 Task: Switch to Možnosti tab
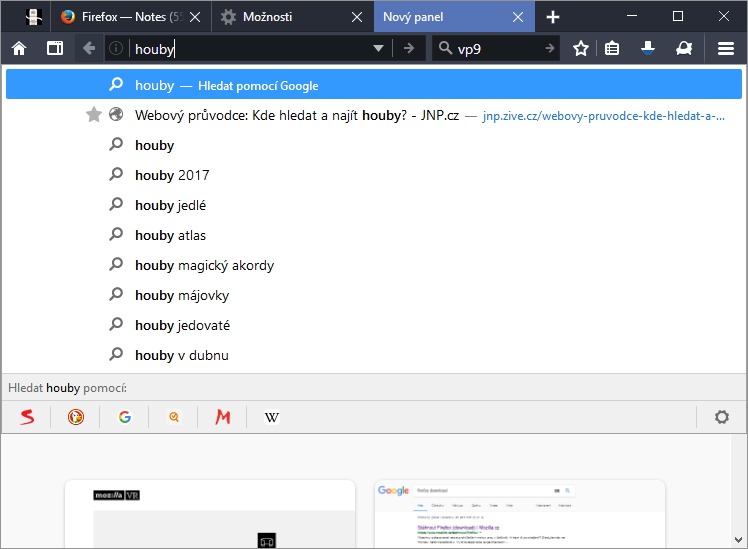pos(292,17)
